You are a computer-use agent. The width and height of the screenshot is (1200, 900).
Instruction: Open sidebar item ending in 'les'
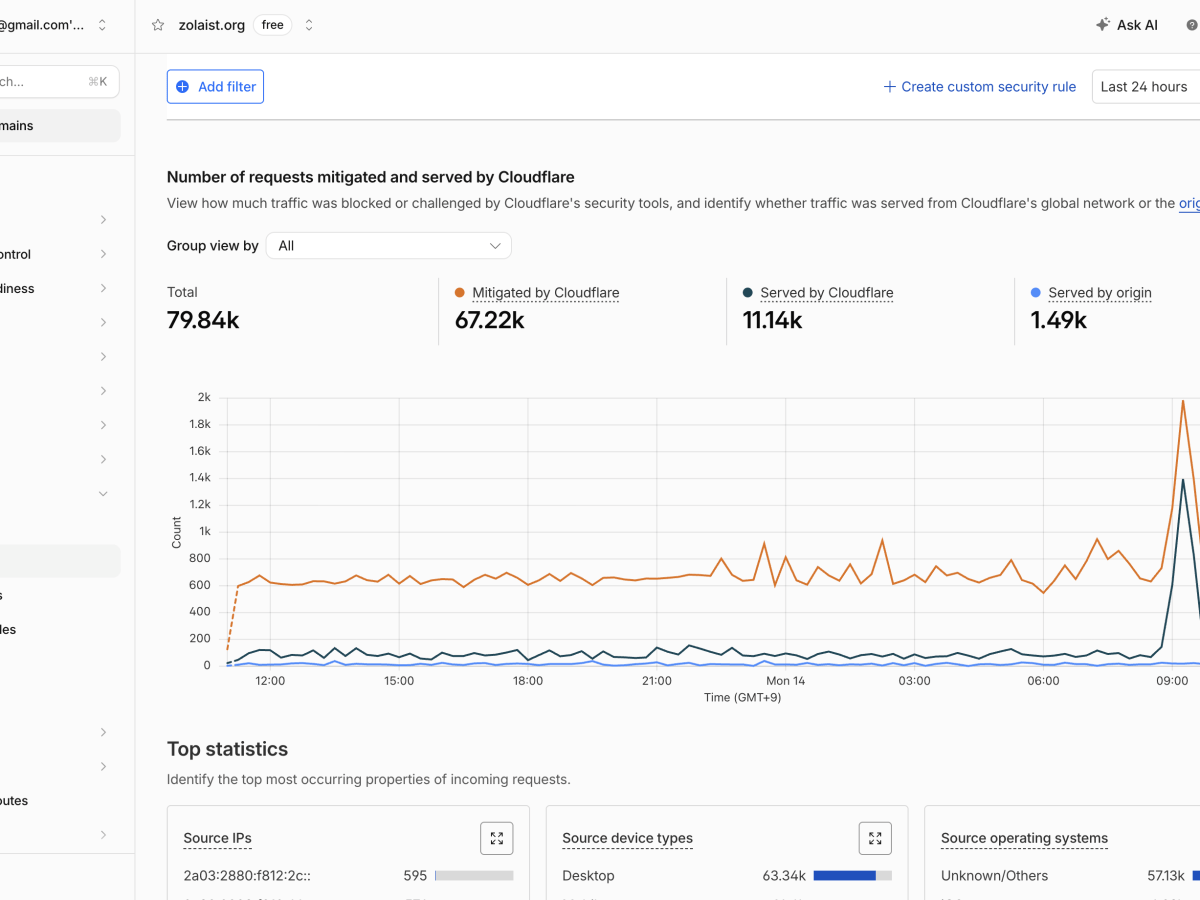(x=8, y=629)
